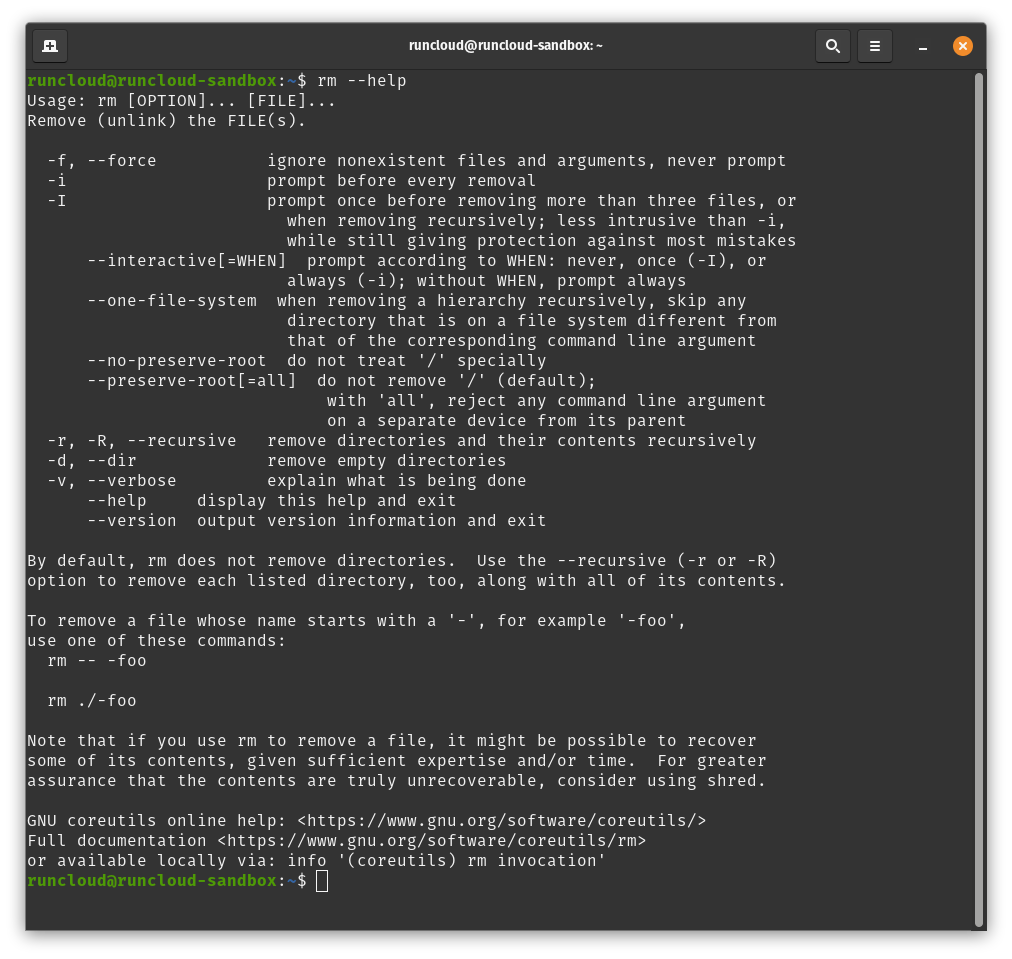This screenshot has width=1012, height=959.
Task: Select the rm --help command text
Action: click(x=358, y=80)
